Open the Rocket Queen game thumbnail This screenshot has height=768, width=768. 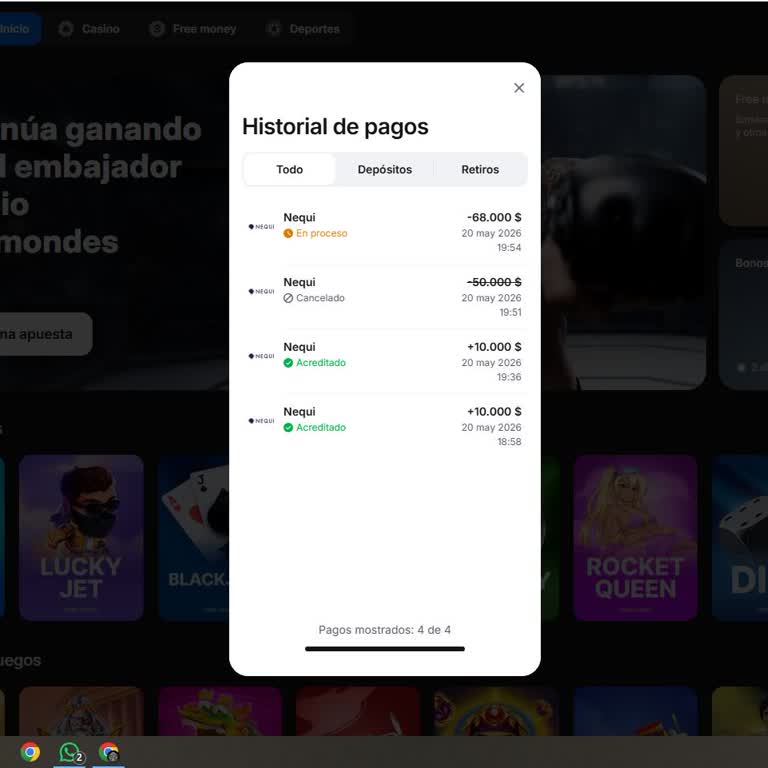click(635, 537)
